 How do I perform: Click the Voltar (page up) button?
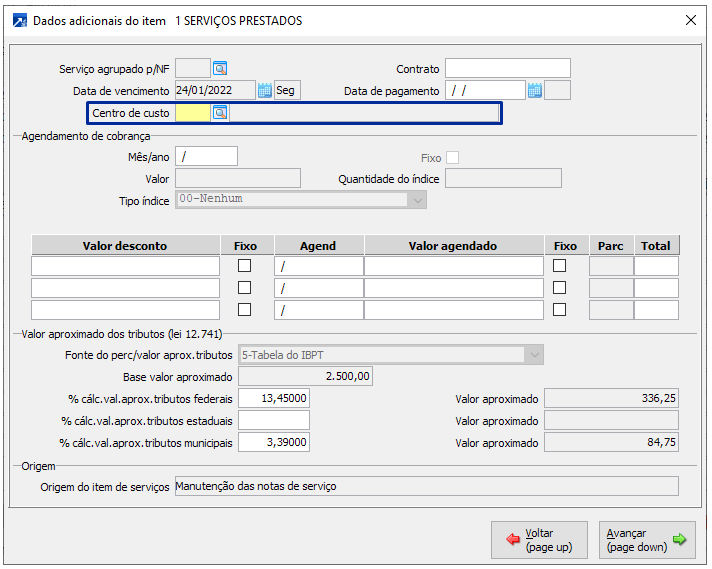click(x=539, y=540)
